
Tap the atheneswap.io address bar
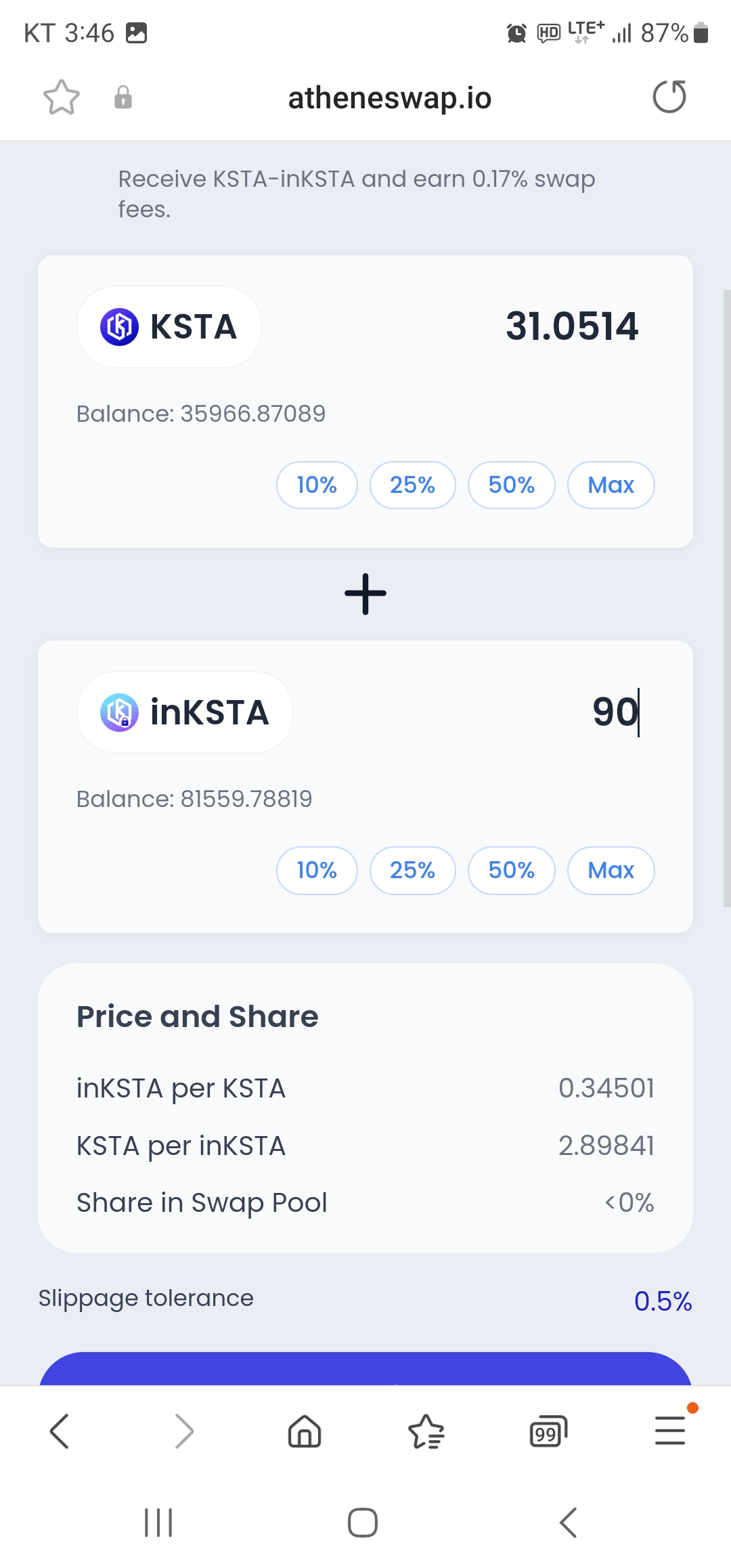(x=390, y=97)
